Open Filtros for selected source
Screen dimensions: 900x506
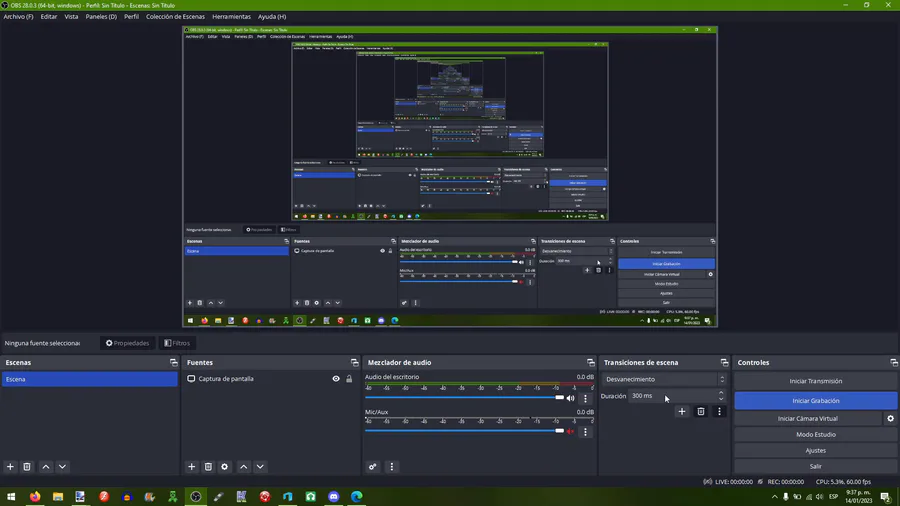click(x=177, y=343)
